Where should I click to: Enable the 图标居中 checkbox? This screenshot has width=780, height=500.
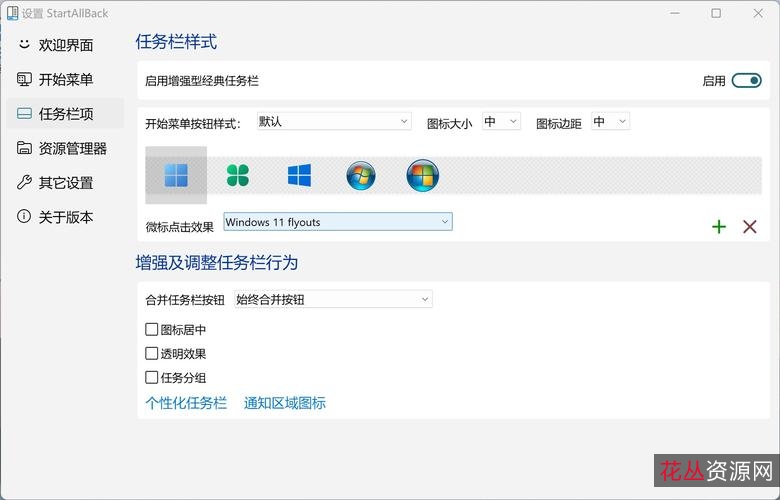pyautogui.click(x=152, y=329)
